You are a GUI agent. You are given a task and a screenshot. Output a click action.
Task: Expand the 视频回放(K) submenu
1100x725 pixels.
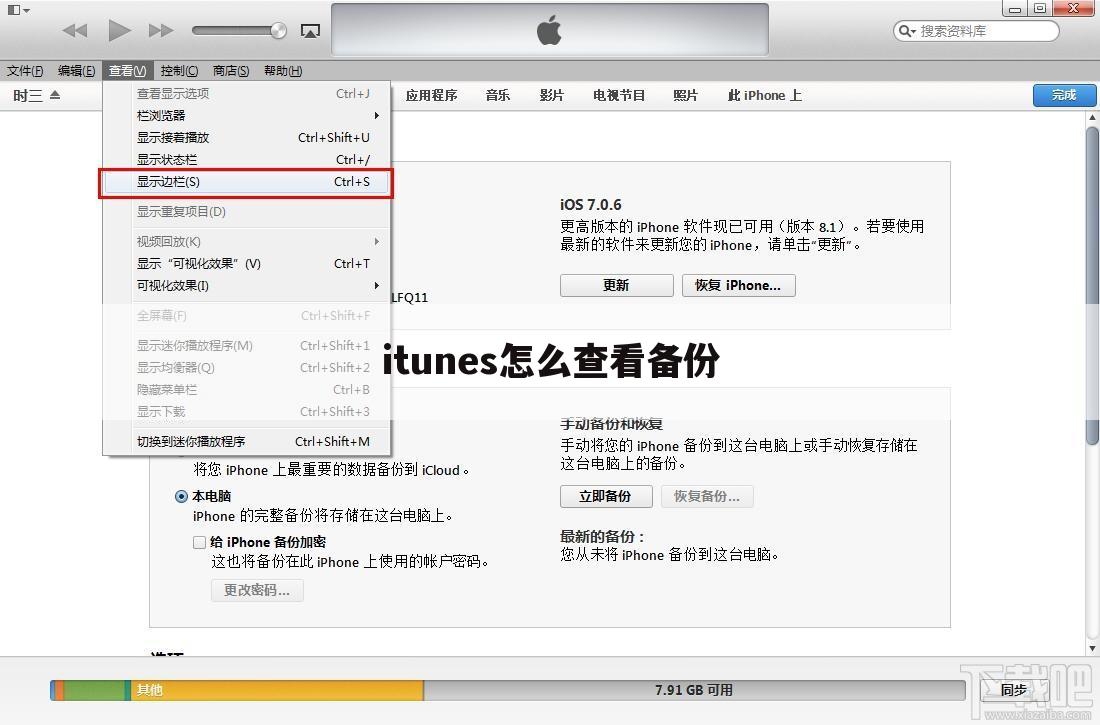pyautogui.click(x=247, y=241)
